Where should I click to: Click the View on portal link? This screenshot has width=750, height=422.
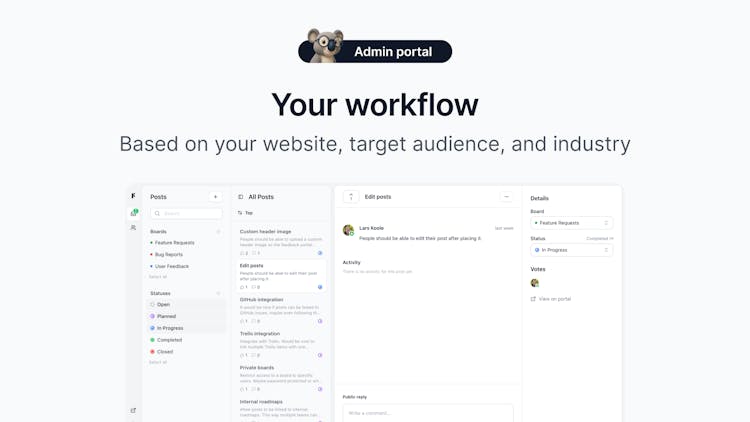tap(551, 299)
